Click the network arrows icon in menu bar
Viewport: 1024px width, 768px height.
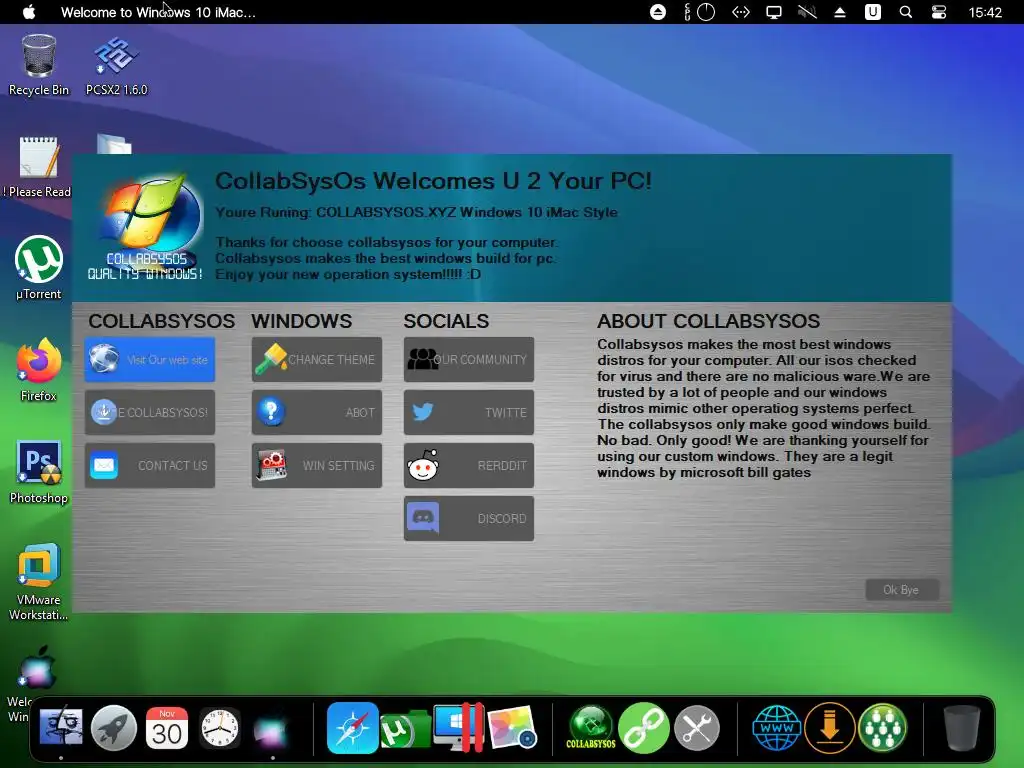tap(741, 12)
